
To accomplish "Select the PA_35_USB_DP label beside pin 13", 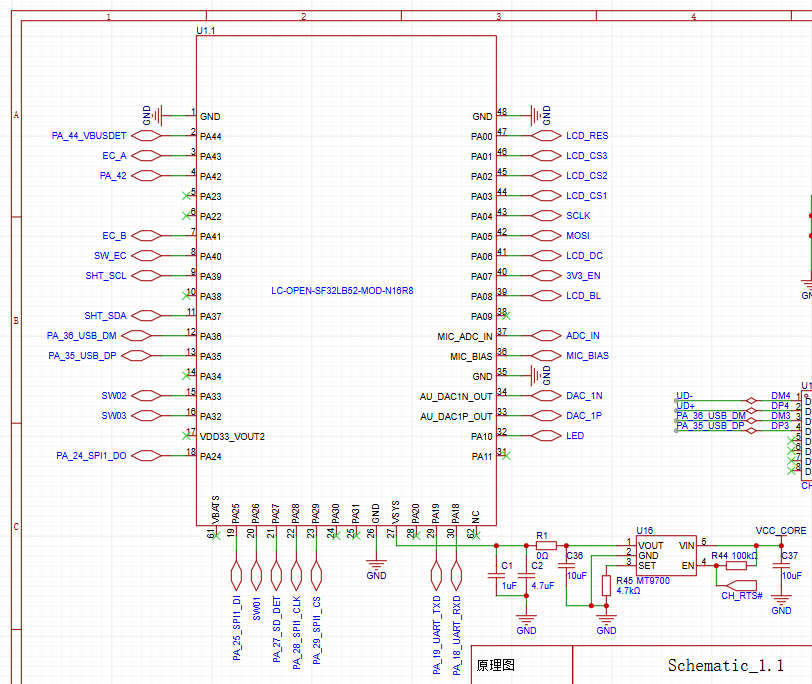I will click(82, 355).
